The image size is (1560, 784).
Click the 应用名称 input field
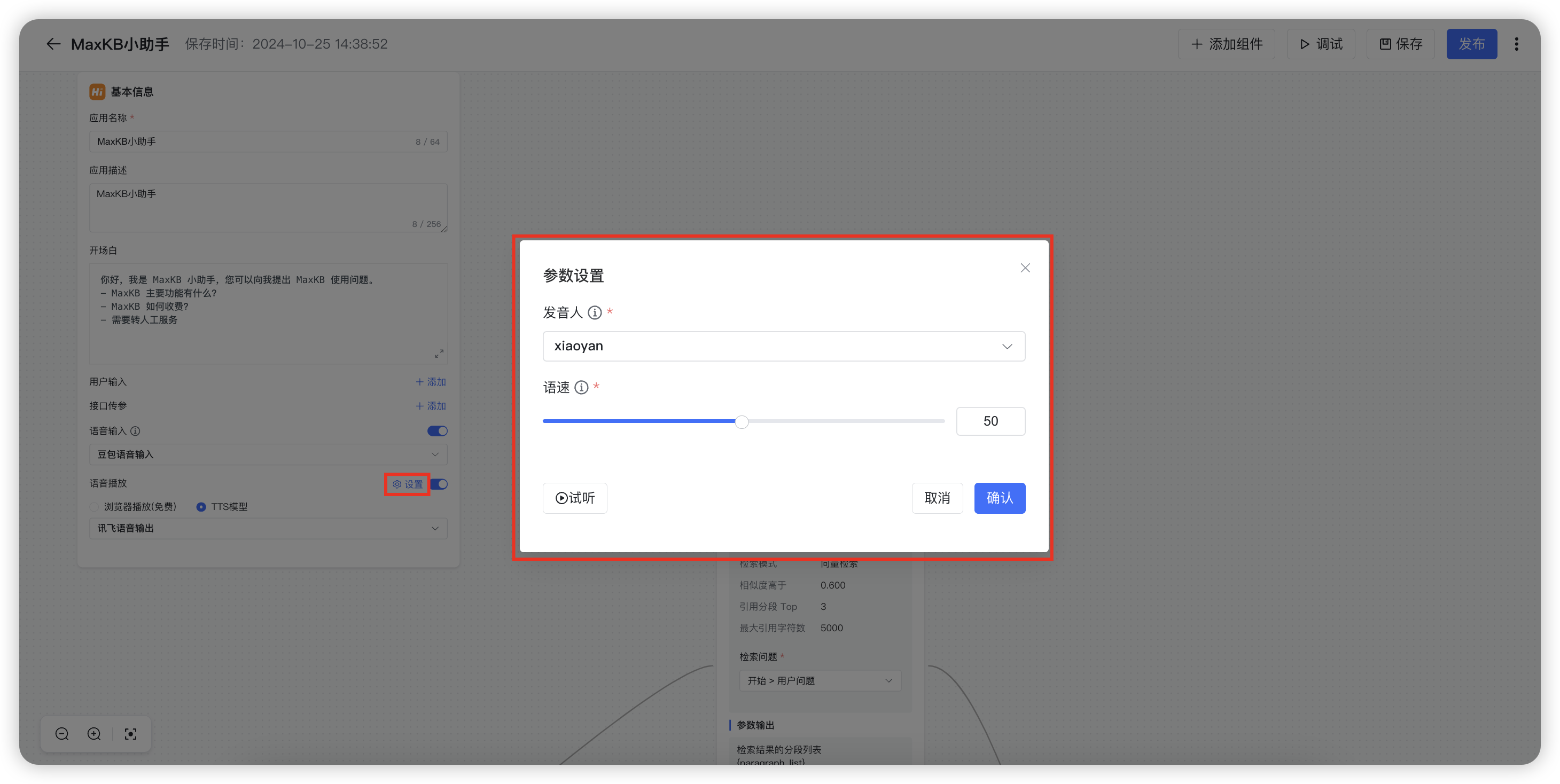click(268, 142)
